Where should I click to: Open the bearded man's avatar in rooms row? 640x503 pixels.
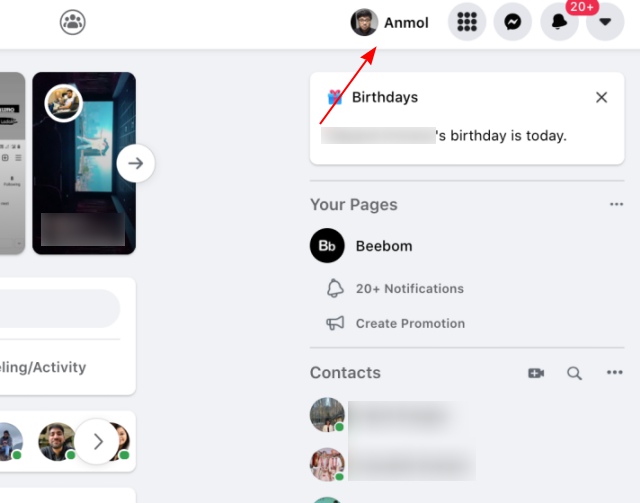click(x=57, y=441)
